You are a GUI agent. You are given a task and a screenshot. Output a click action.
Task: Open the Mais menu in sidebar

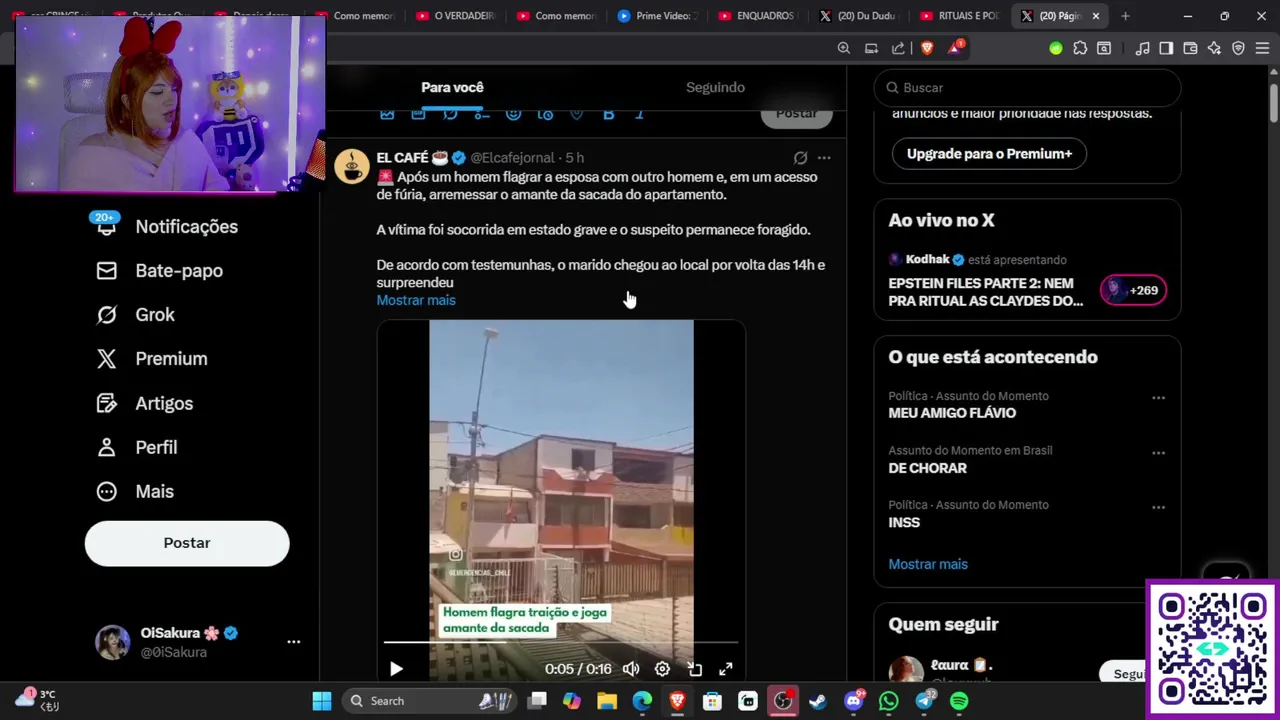(x=134, y=491)
